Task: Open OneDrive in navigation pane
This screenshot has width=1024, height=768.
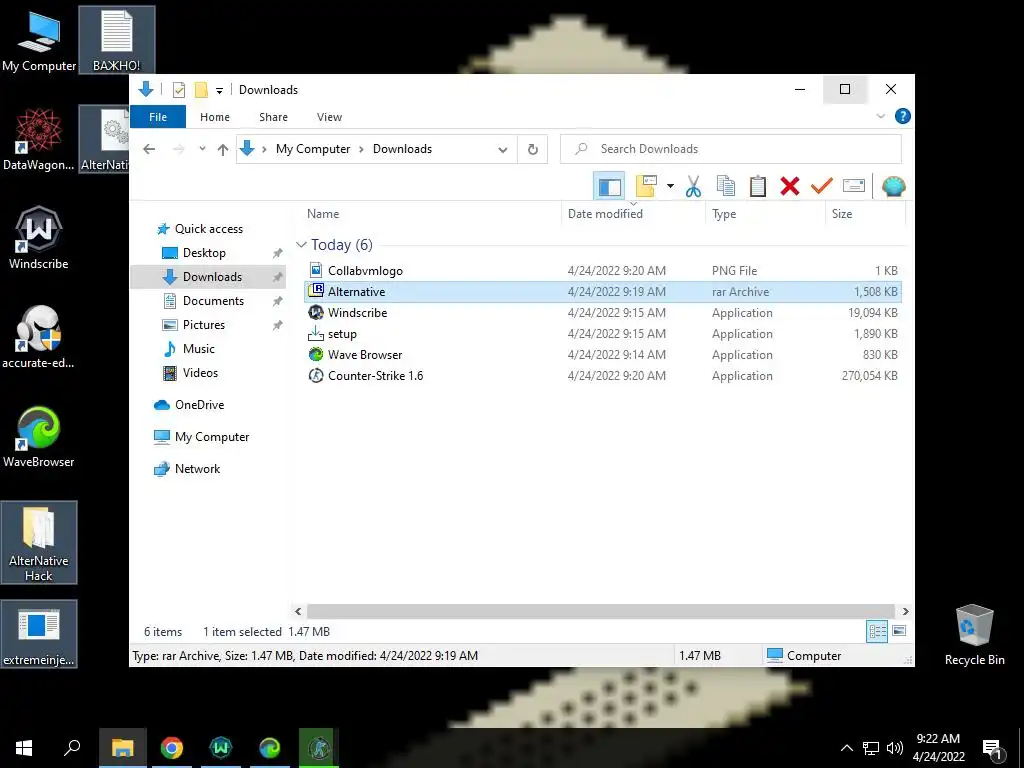Action: [199, 405]
